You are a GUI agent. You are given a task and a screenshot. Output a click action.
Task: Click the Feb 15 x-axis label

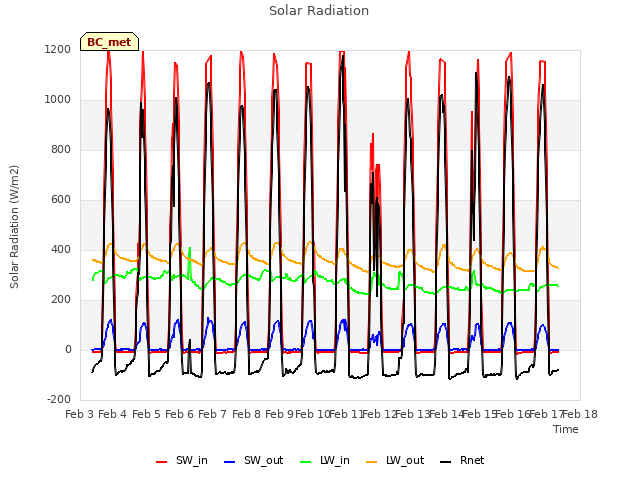point(480,414)
